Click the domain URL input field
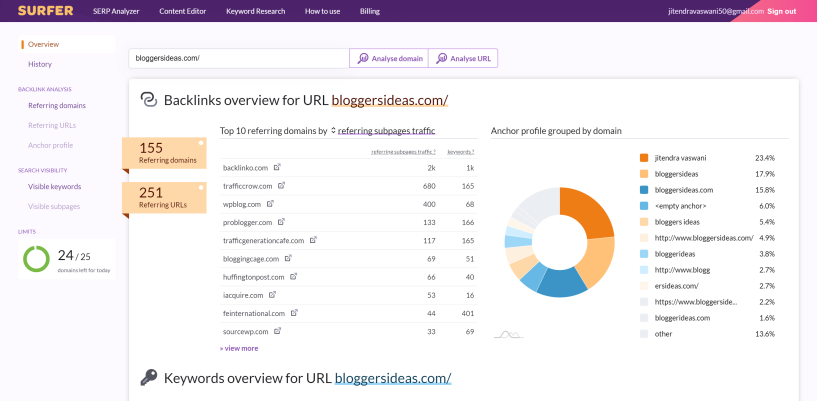This screenshot has height=401, width=817. tap(239, 58)
